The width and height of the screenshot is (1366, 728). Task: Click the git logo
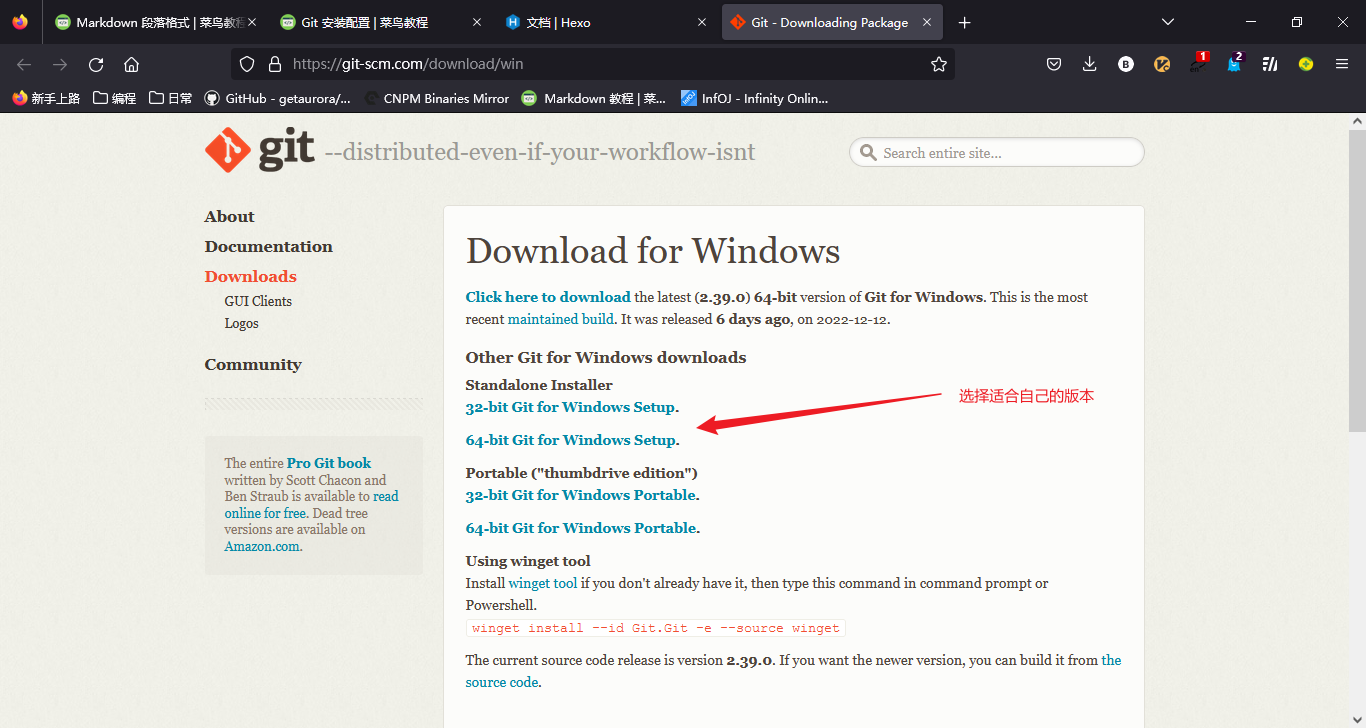point(260,150)
